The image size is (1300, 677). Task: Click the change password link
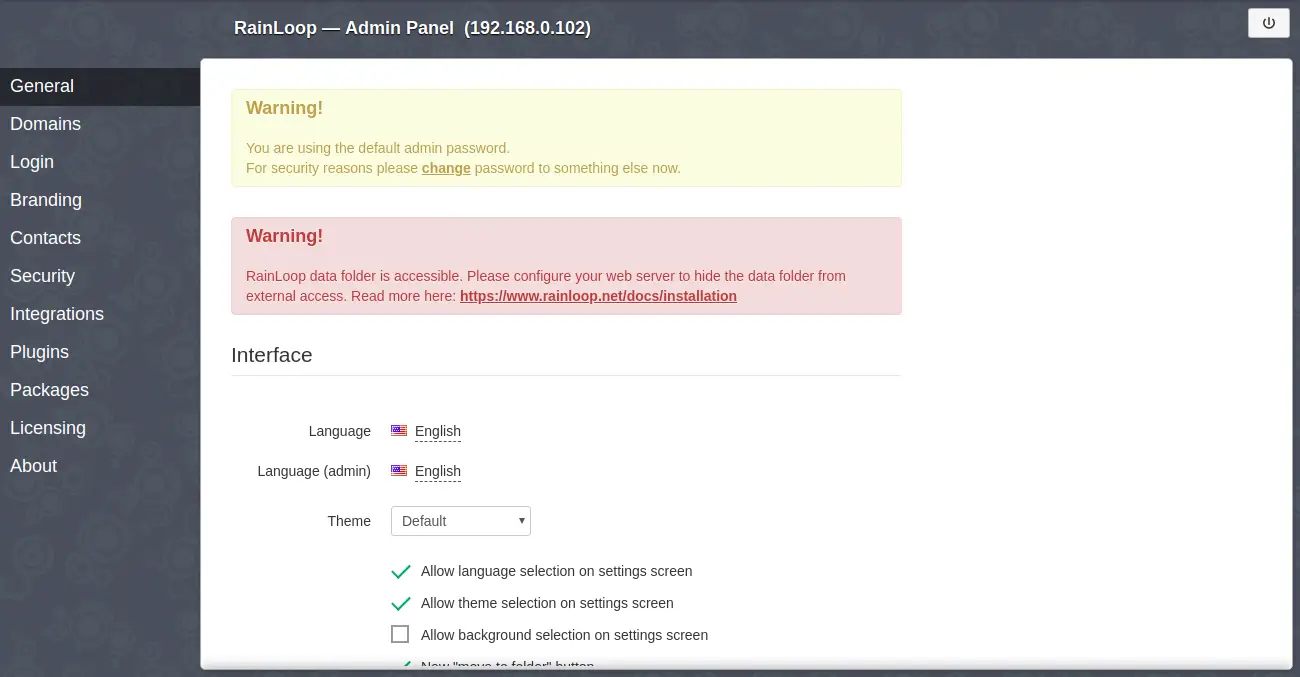446,168
